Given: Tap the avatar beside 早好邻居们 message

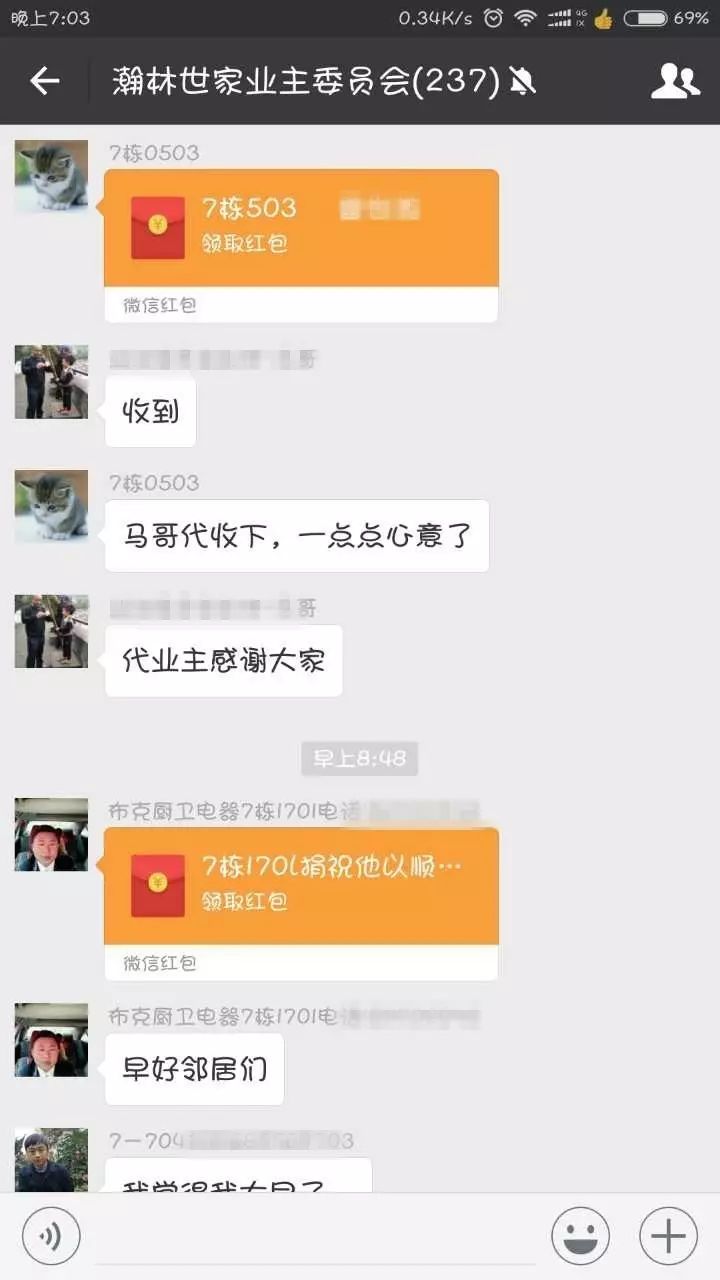Looking at the screenshot, I should click(x=51, y=1040).
